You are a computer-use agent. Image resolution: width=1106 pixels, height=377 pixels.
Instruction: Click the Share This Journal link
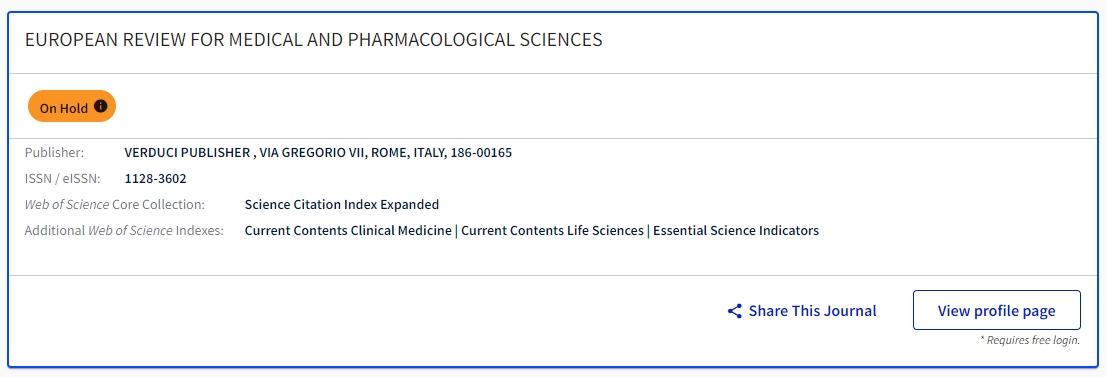coord(802,311)
